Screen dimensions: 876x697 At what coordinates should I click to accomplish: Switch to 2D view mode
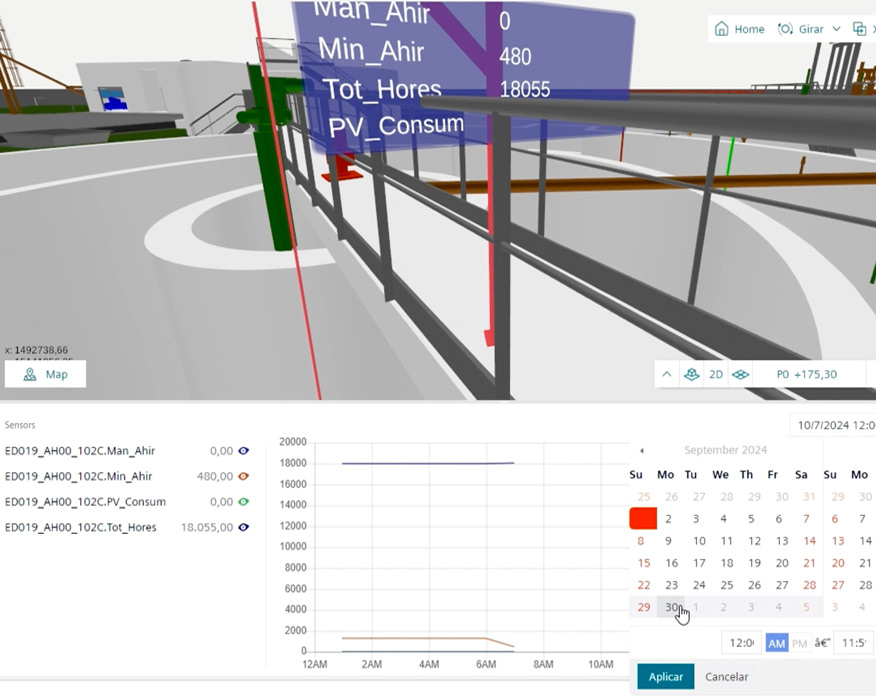pos(716,374)
